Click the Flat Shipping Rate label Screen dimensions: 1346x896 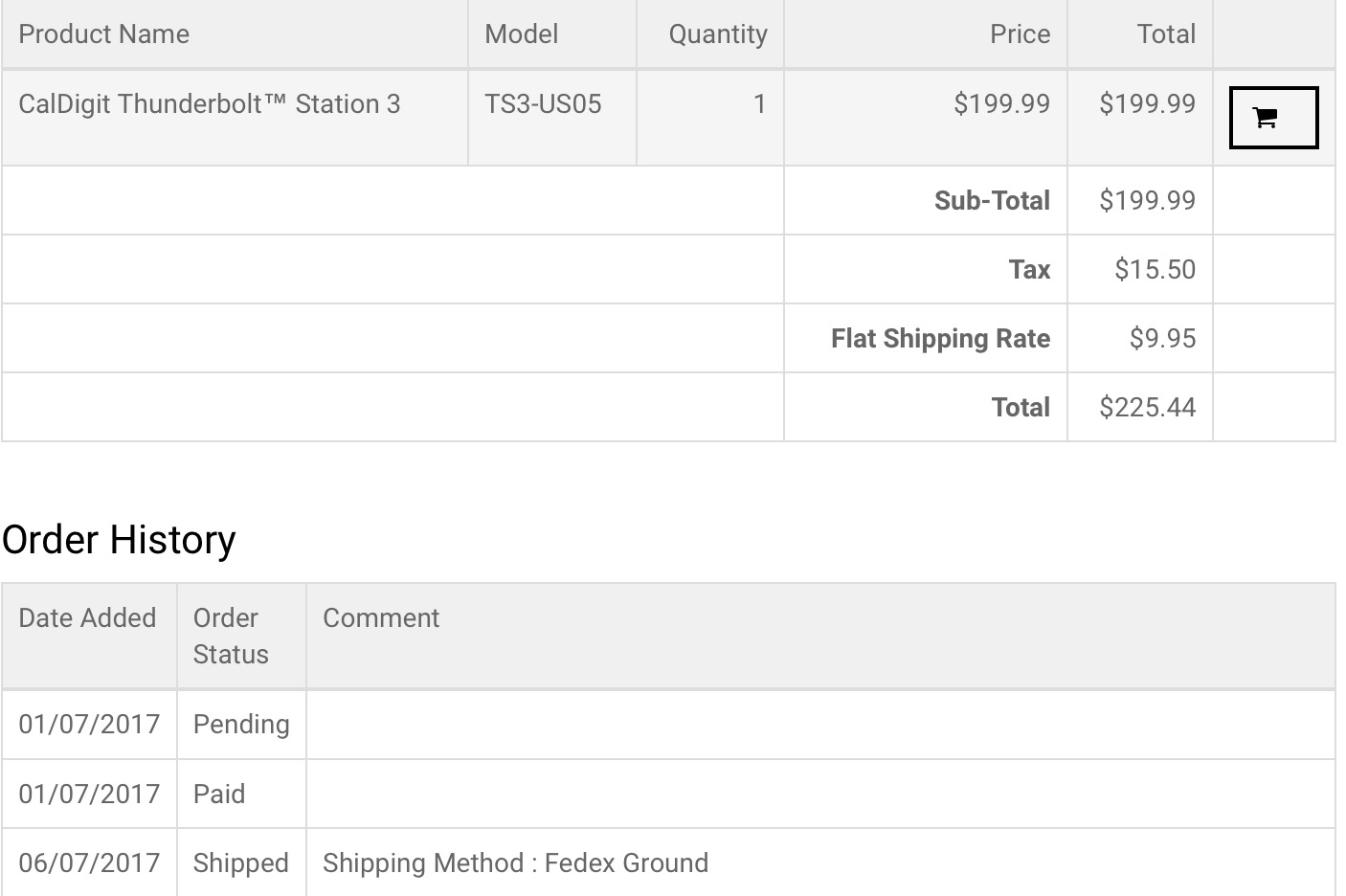point(940,338)
